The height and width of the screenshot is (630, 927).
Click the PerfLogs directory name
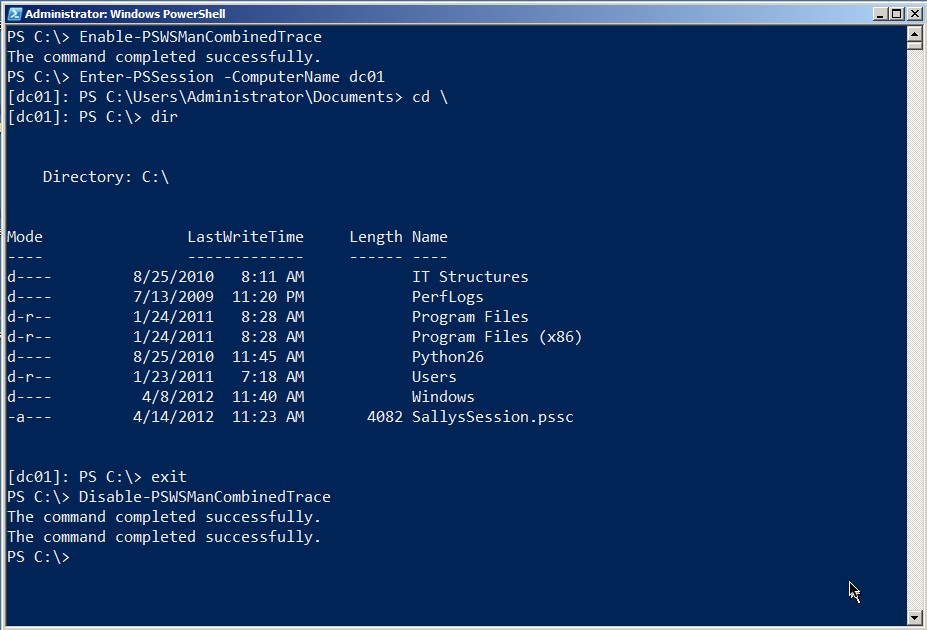coord(447,297)
